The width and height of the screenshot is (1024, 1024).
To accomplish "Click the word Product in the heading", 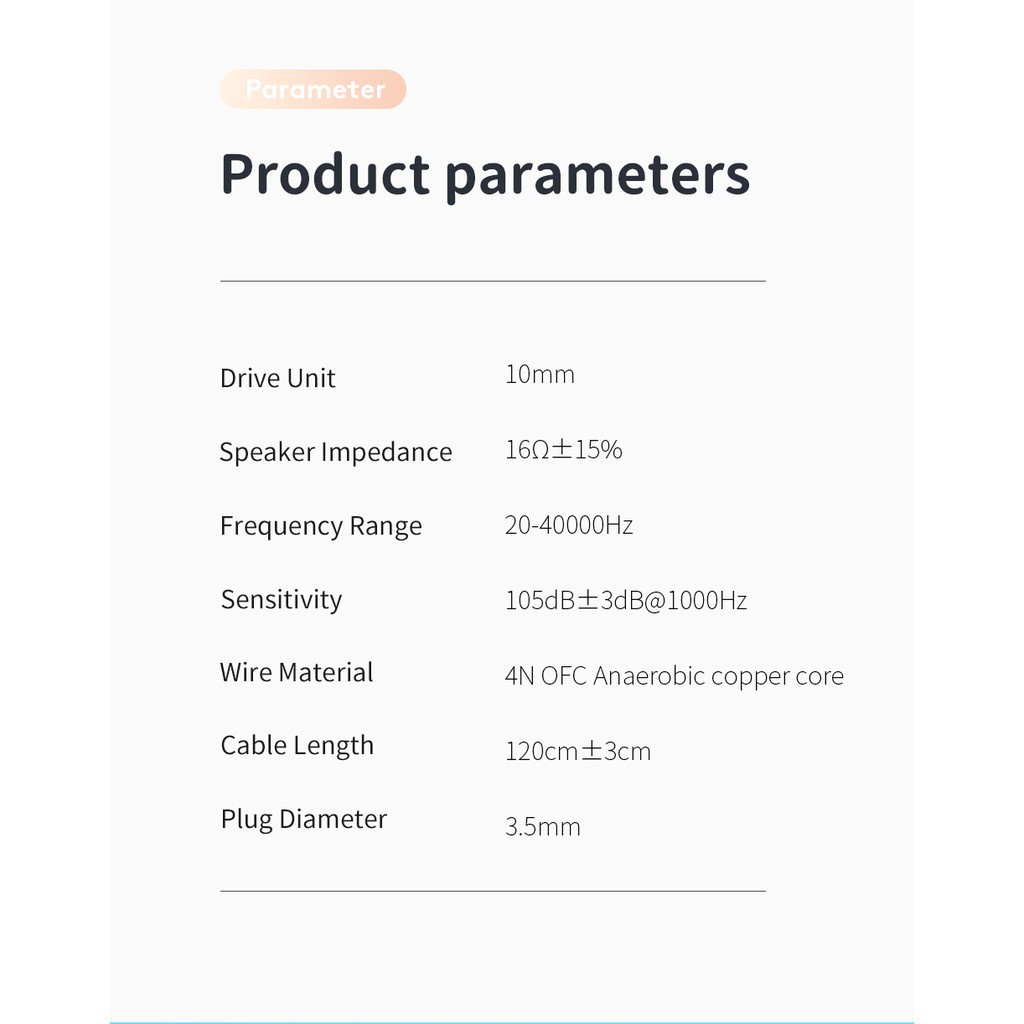I will [325, 174].
